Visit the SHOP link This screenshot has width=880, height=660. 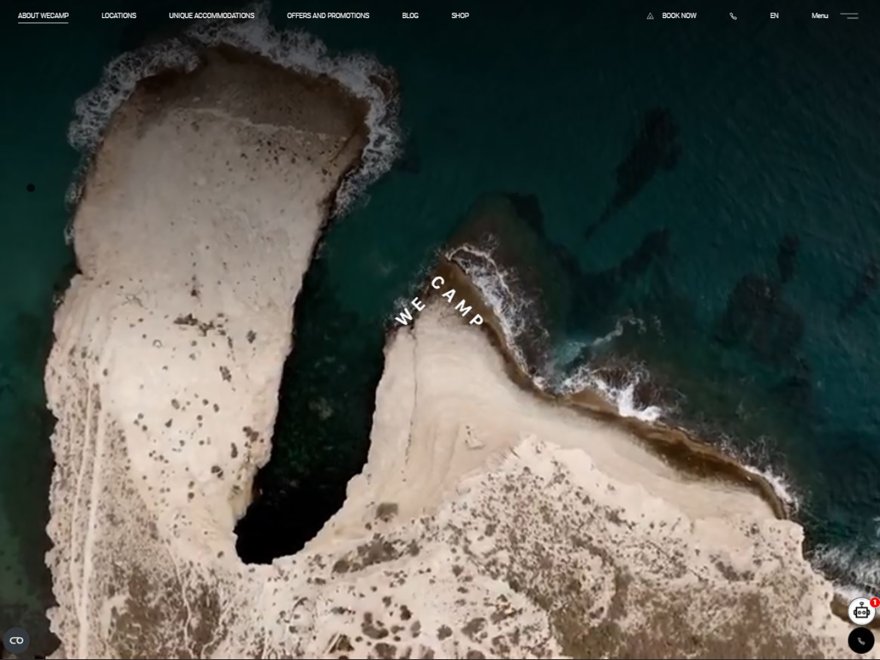click(460, 16)
